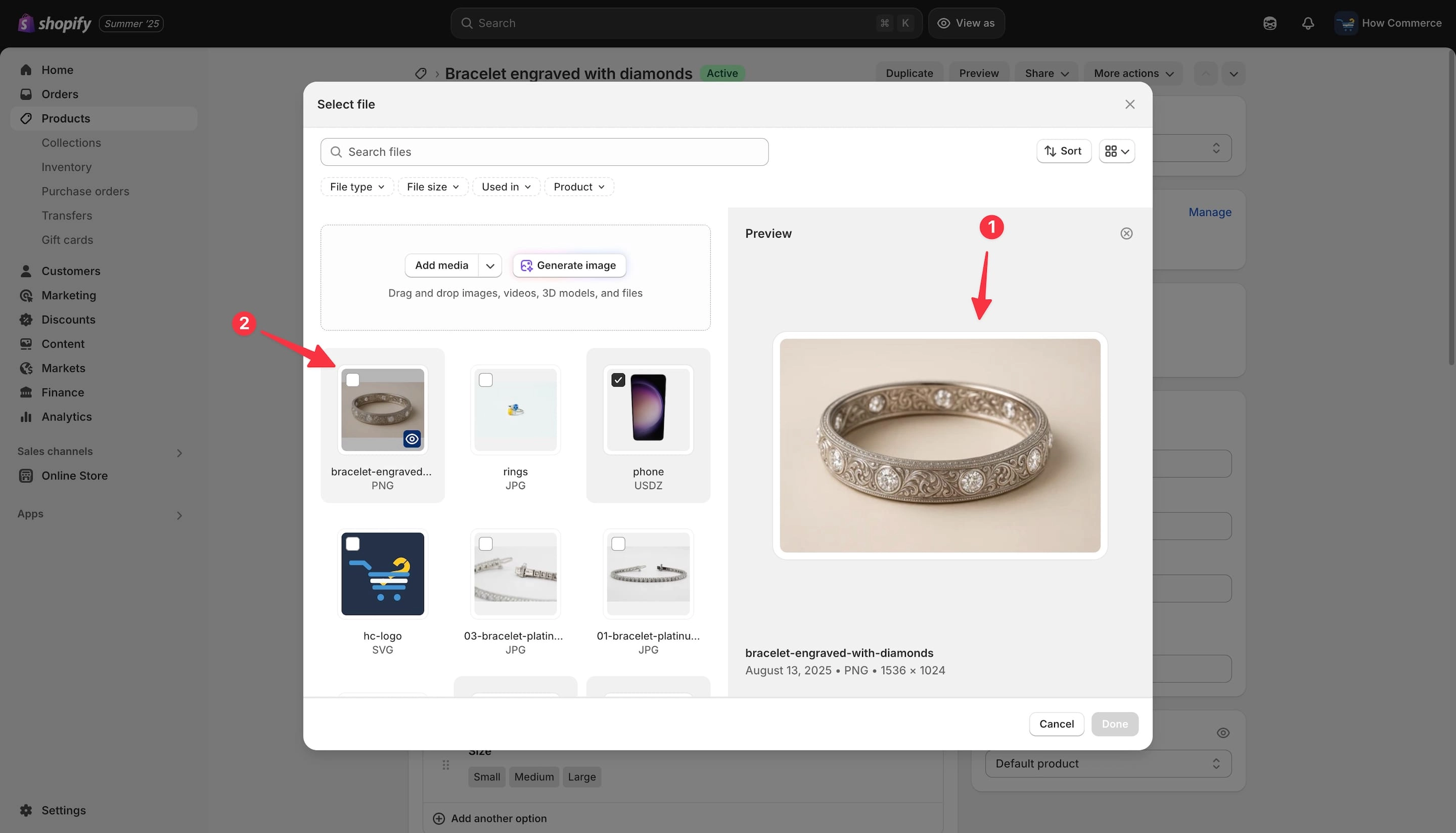Screen dimensions: 1456x833
Task: Click the Marketing target icon
Action: point(26,295)
